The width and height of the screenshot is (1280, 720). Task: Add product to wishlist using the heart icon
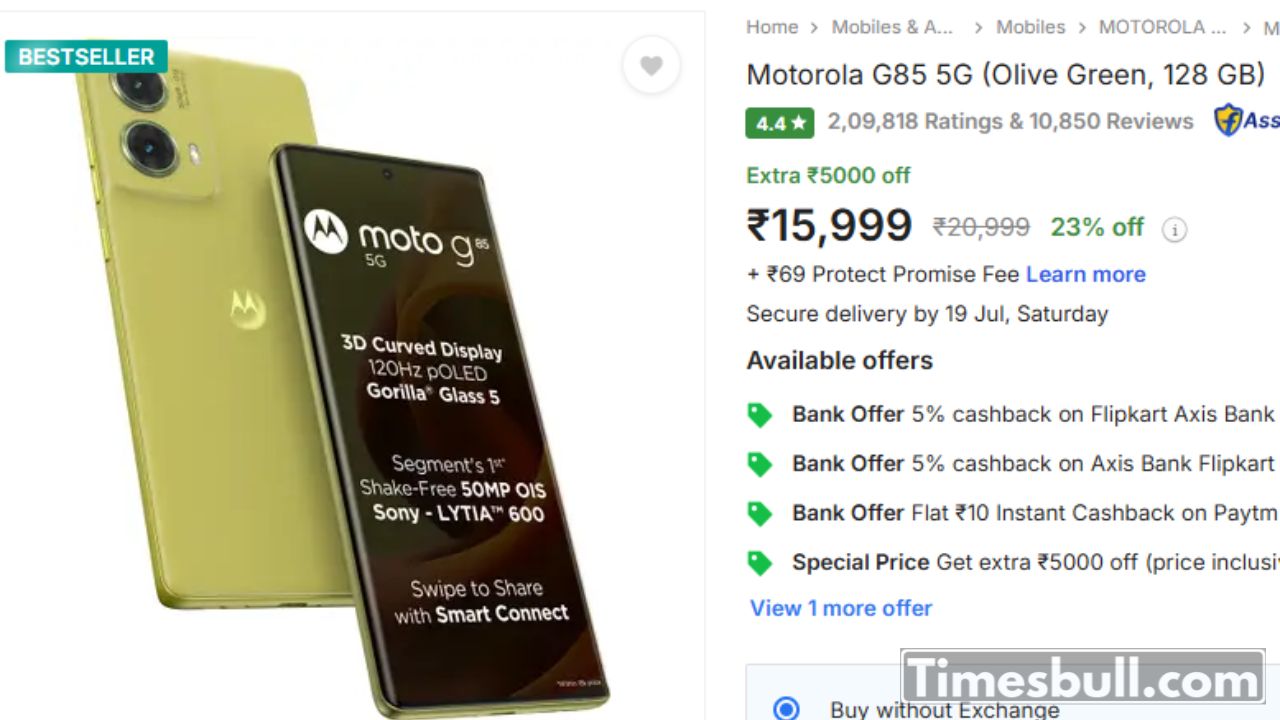(651, 66)
